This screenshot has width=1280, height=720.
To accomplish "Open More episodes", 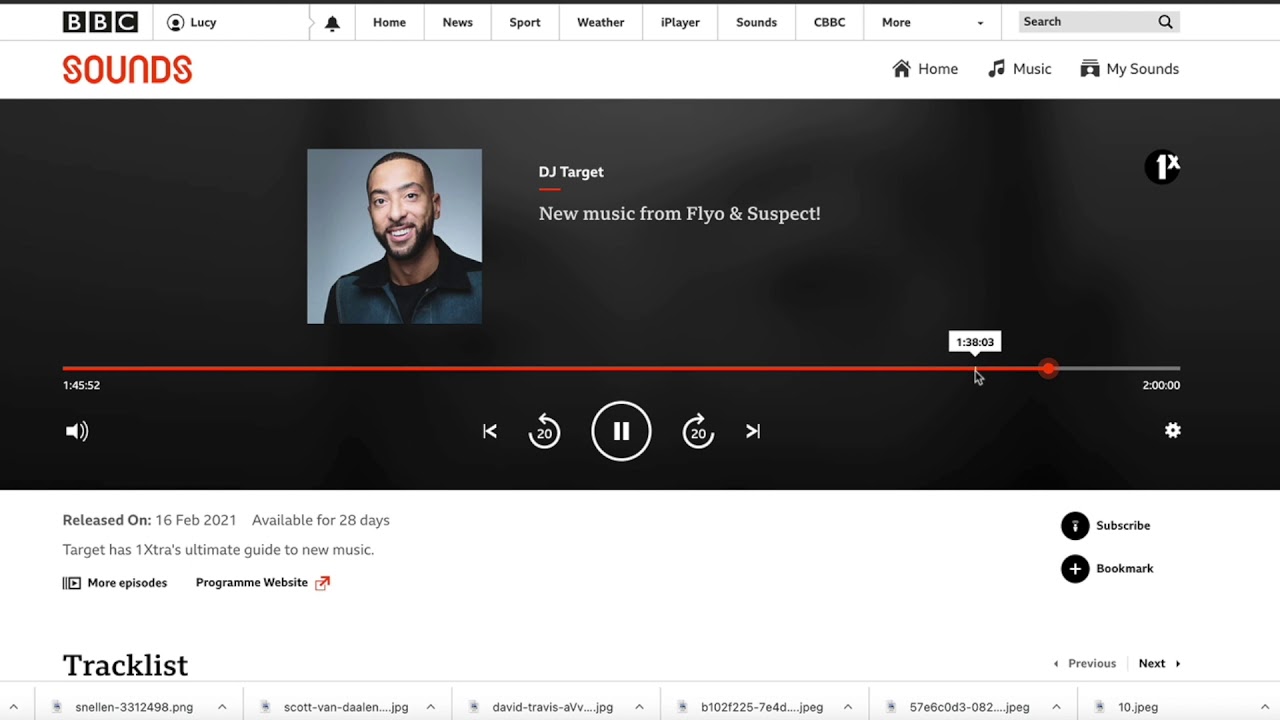I will tap(115, 583).
